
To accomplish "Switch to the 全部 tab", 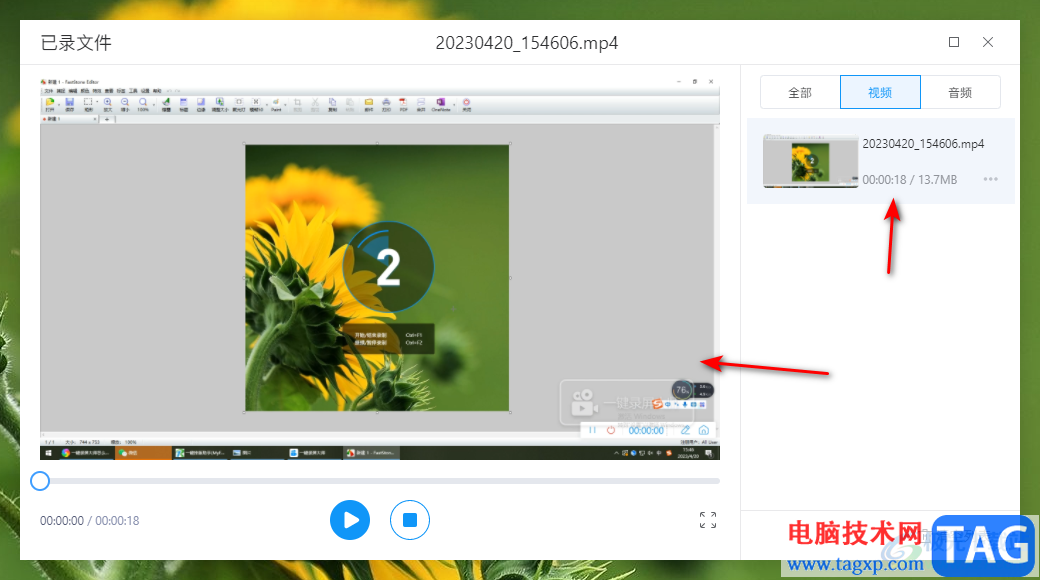I will click(x=800, y=92).
